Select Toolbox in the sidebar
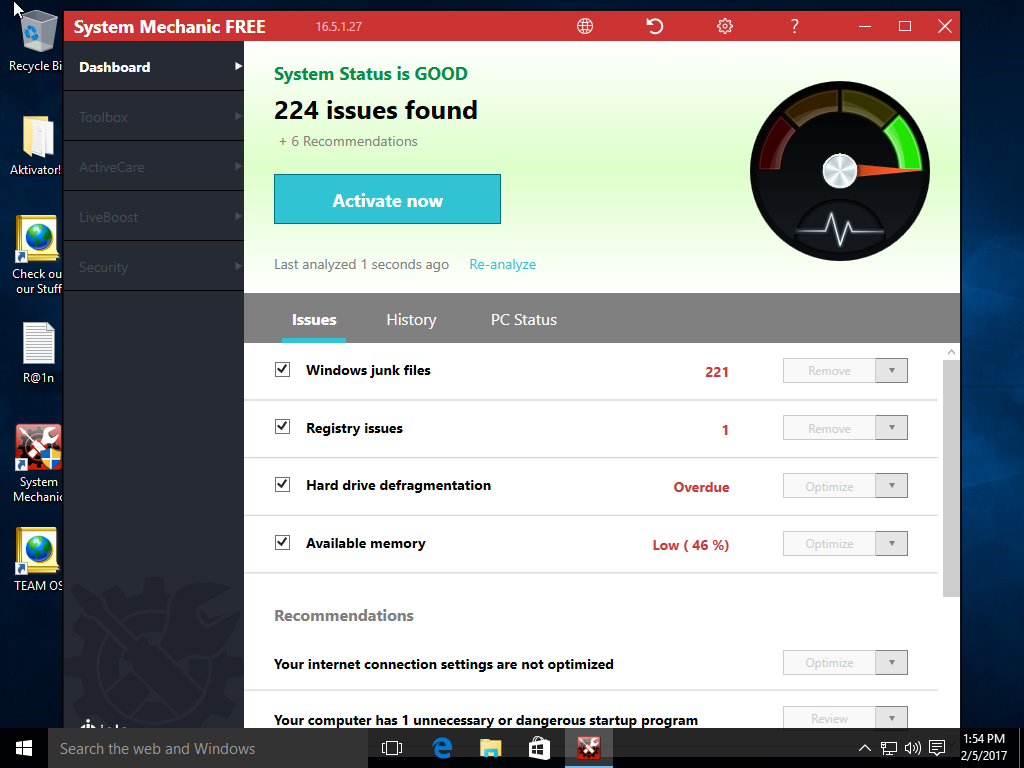This screenshot has height=768, width=1024. pyautogui.click(x=154, y=116)
